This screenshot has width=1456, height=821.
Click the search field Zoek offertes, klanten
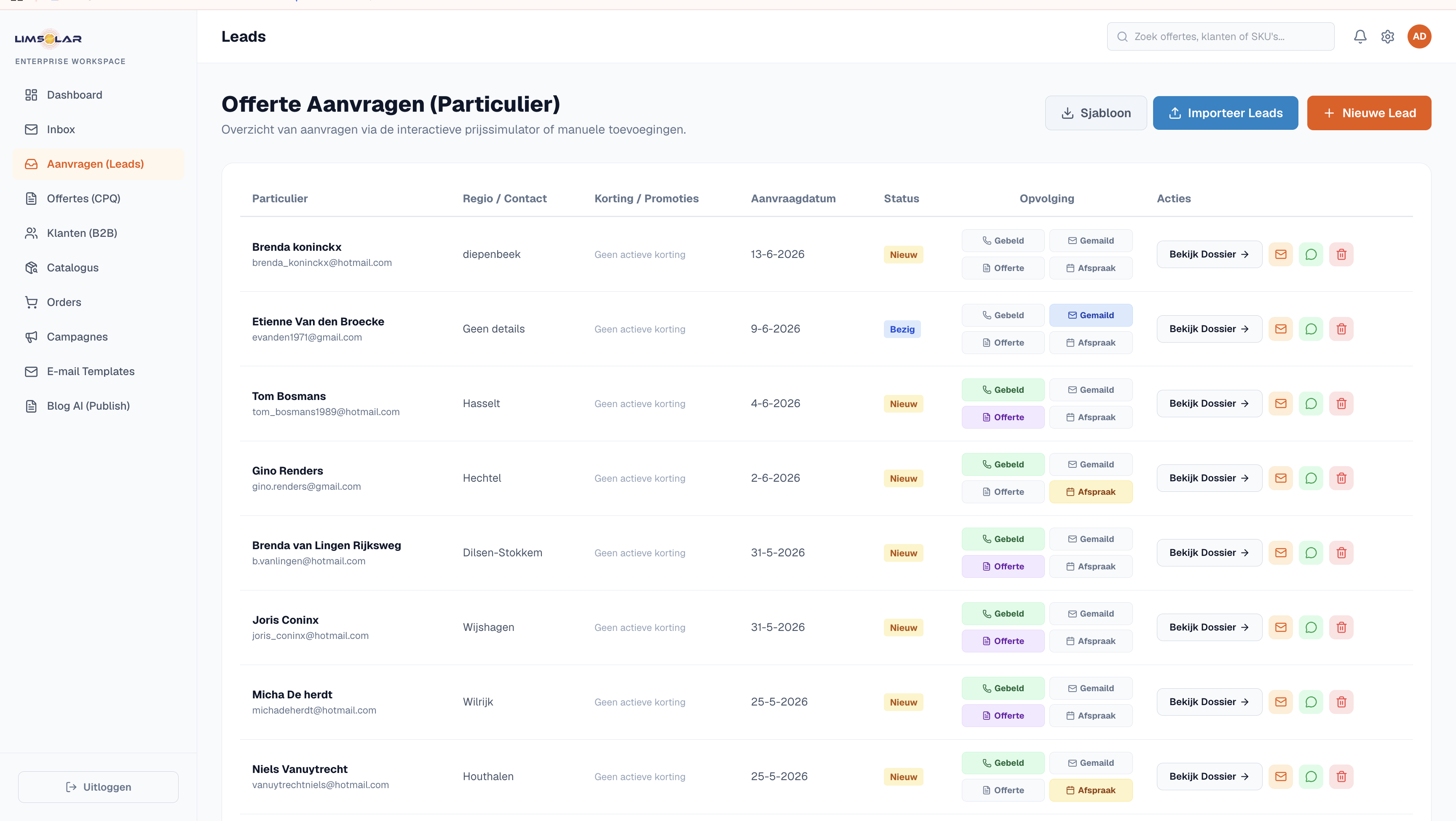(x=1220, y=37)
